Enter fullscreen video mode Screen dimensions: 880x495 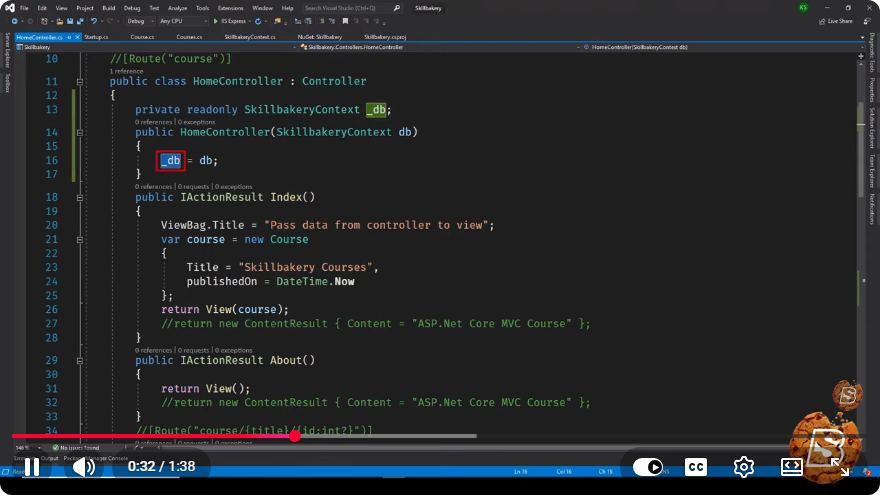(x=840, y=467)
